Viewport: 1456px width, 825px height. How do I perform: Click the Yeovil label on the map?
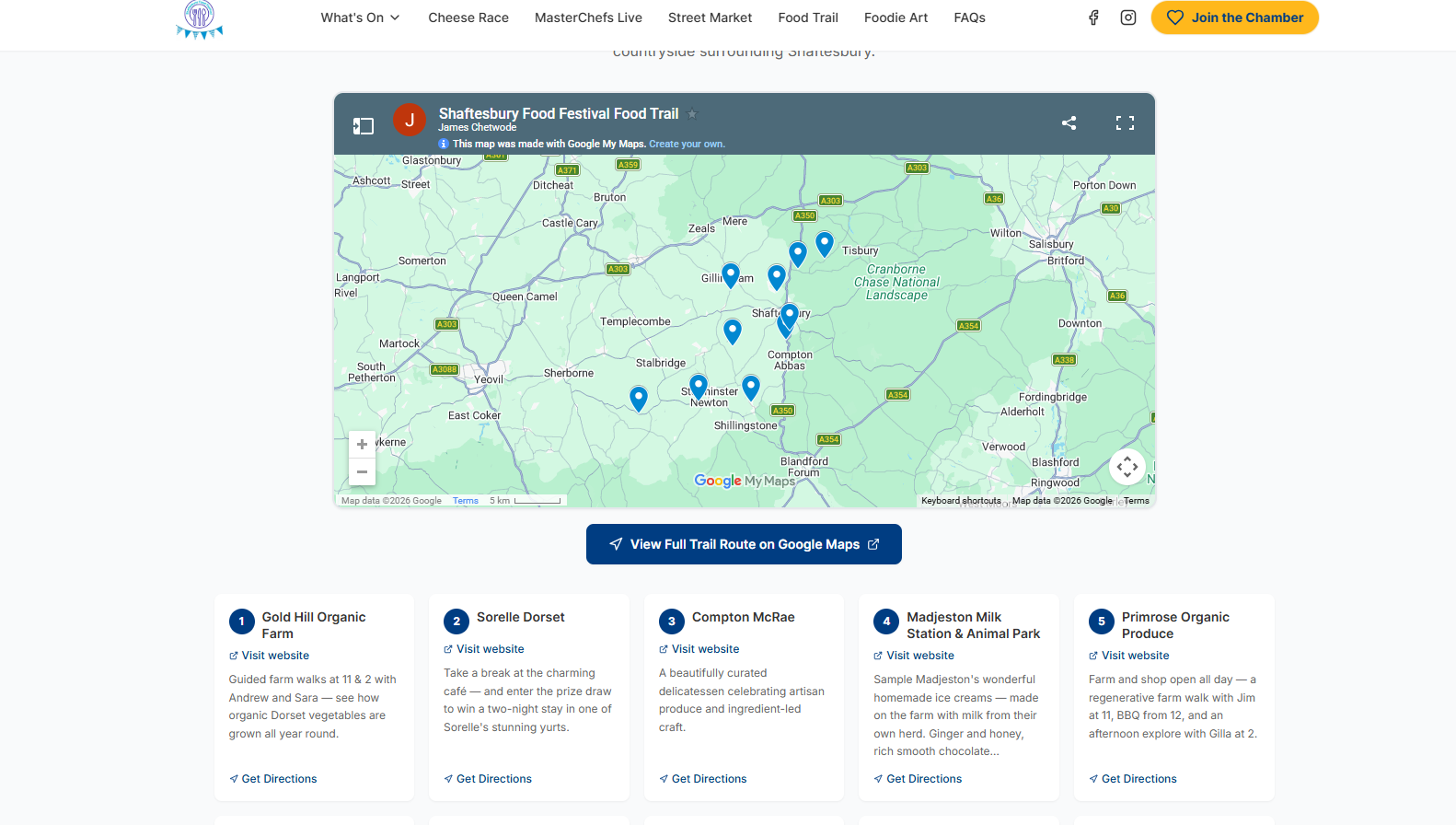tap(489, 379)
